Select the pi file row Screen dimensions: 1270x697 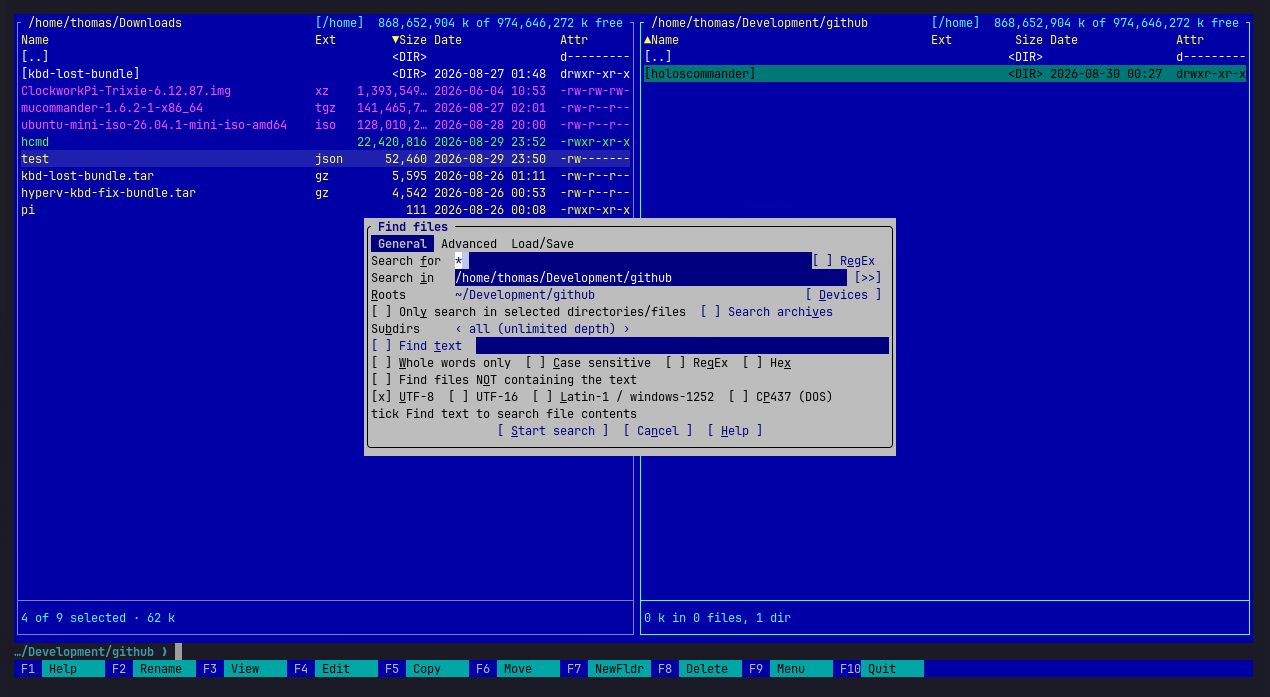tap(325, 210)
